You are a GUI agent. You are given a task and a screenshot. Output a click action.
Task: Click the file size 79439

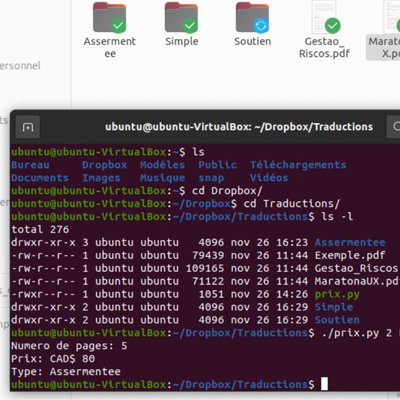click(x=208, y=256)
